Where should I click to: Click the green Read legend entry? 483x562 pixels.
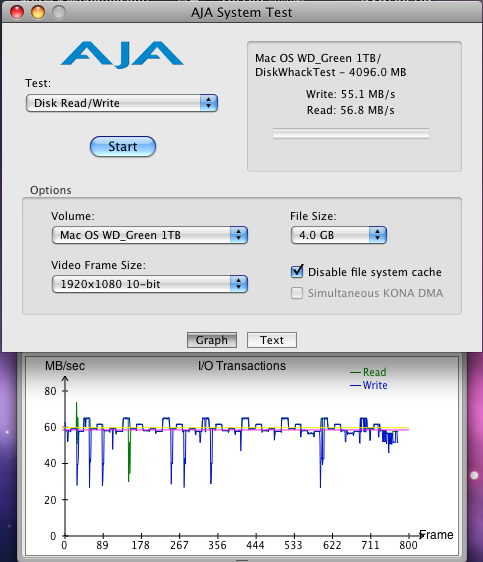click(368, 372)
